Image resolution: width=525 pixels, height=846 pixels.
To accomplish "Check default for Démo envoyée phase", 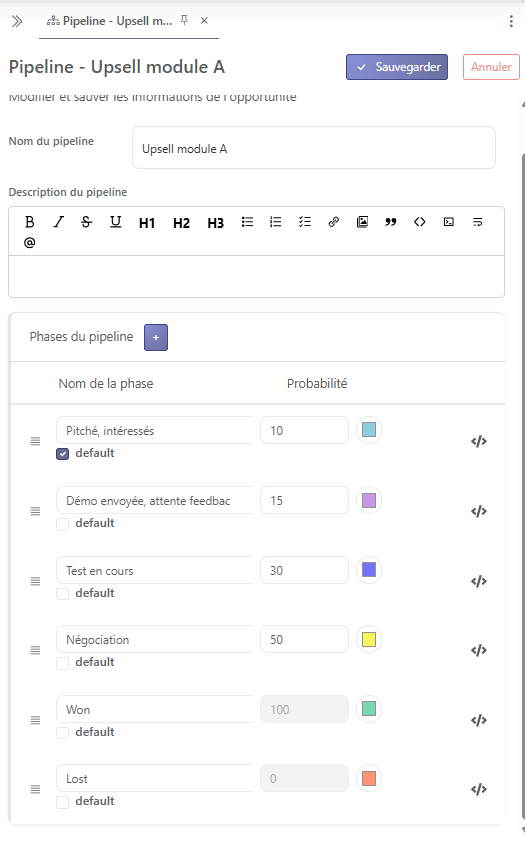I will [63, 524].
